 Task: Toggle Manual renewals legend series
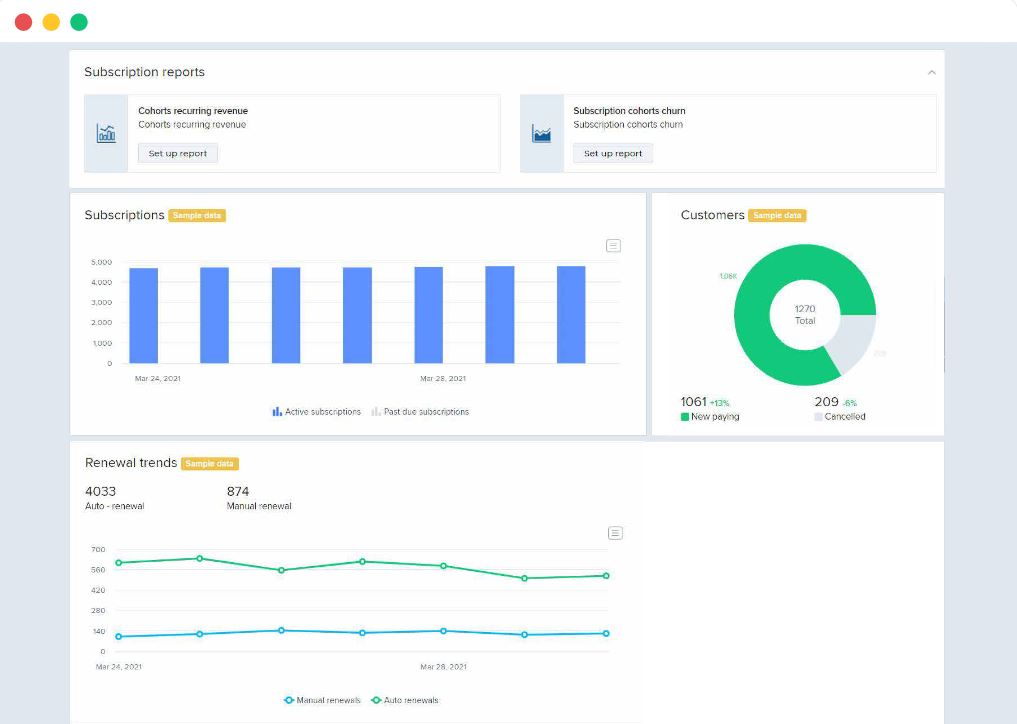(x=322, y=700)
